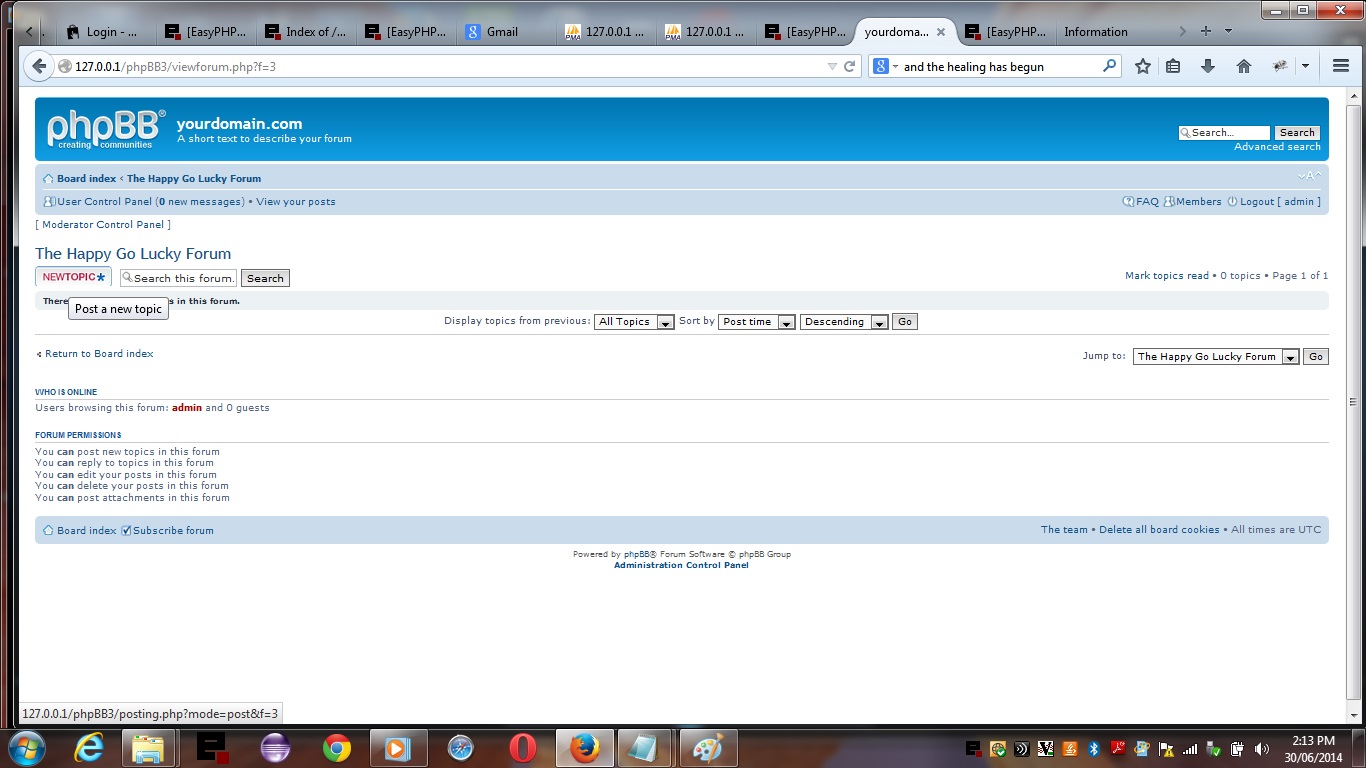
Task: Expand the Jump to forum dropdown
Action: 1215,357
